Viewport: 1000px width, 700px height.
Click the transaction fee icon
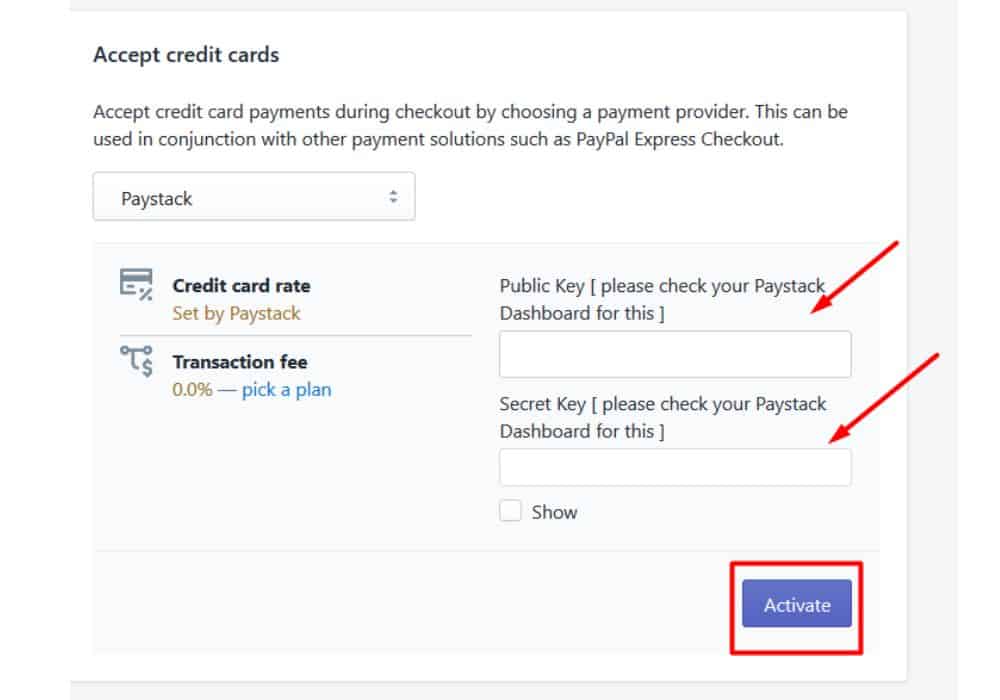136,361
